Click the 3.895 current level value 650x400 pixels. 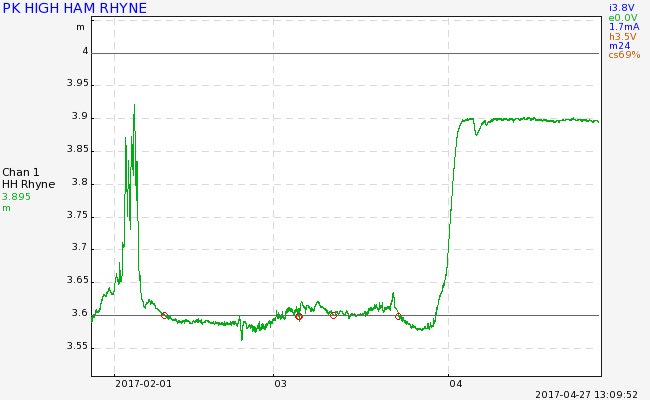(17, 196)
